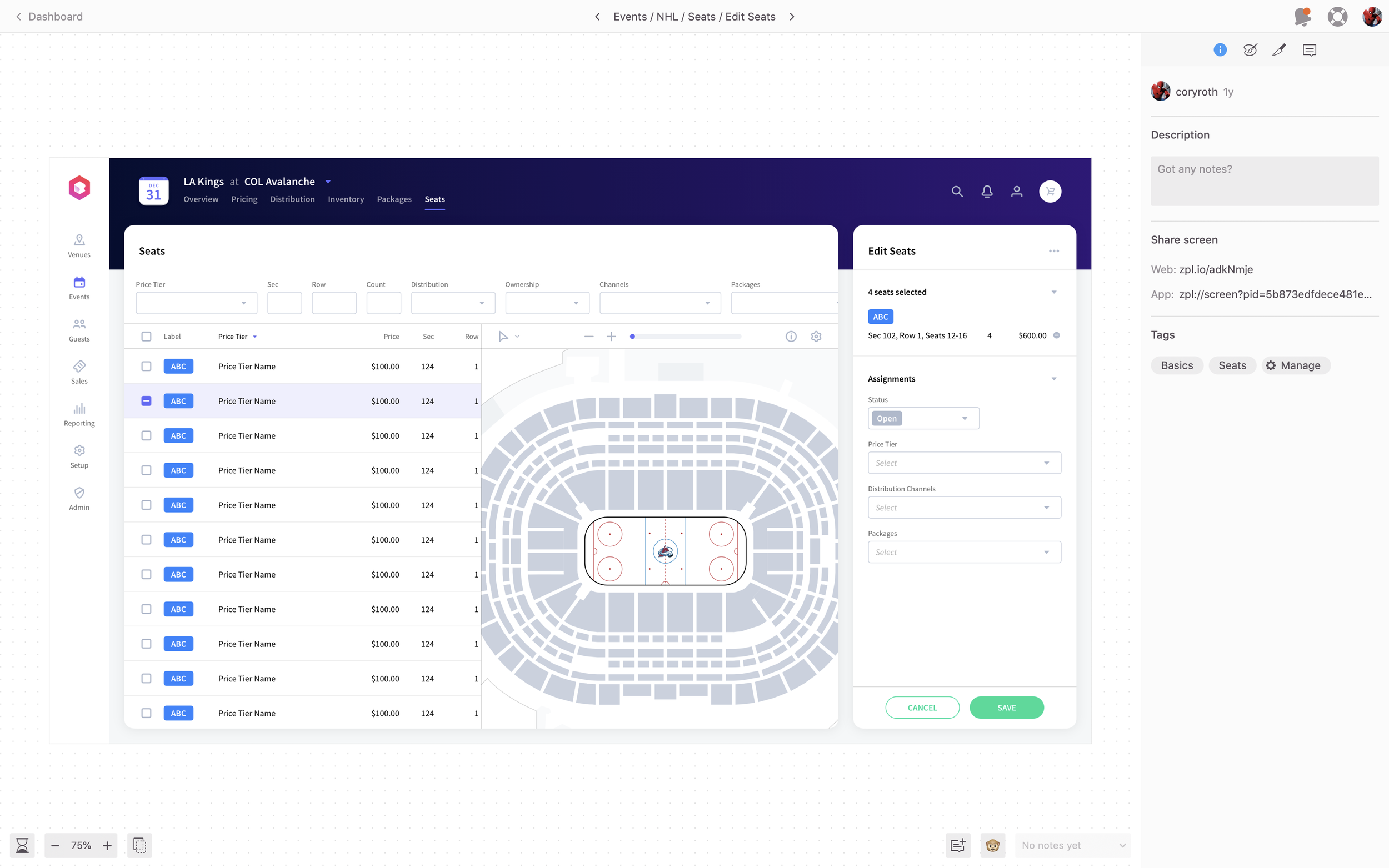The width and height of the screenshot is (1389, 868).
Task: Click the monkey emoji icon at bottom
Action: pos(992,845)
